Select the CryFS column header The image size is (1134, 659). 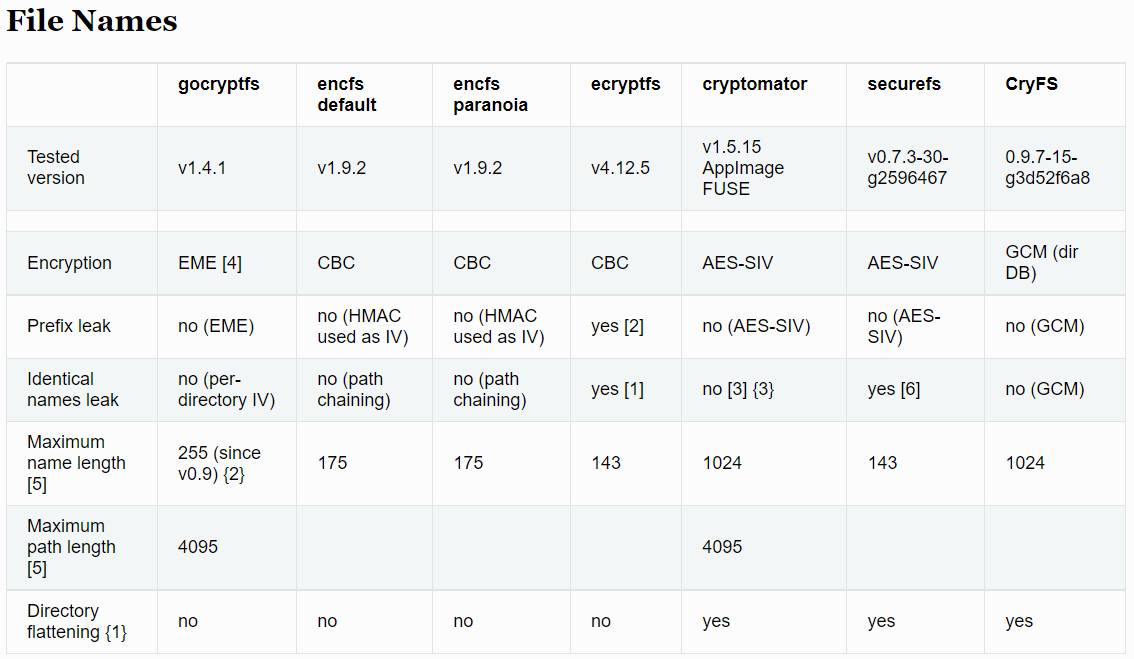pyautogui.click(x=1031, y=84)
